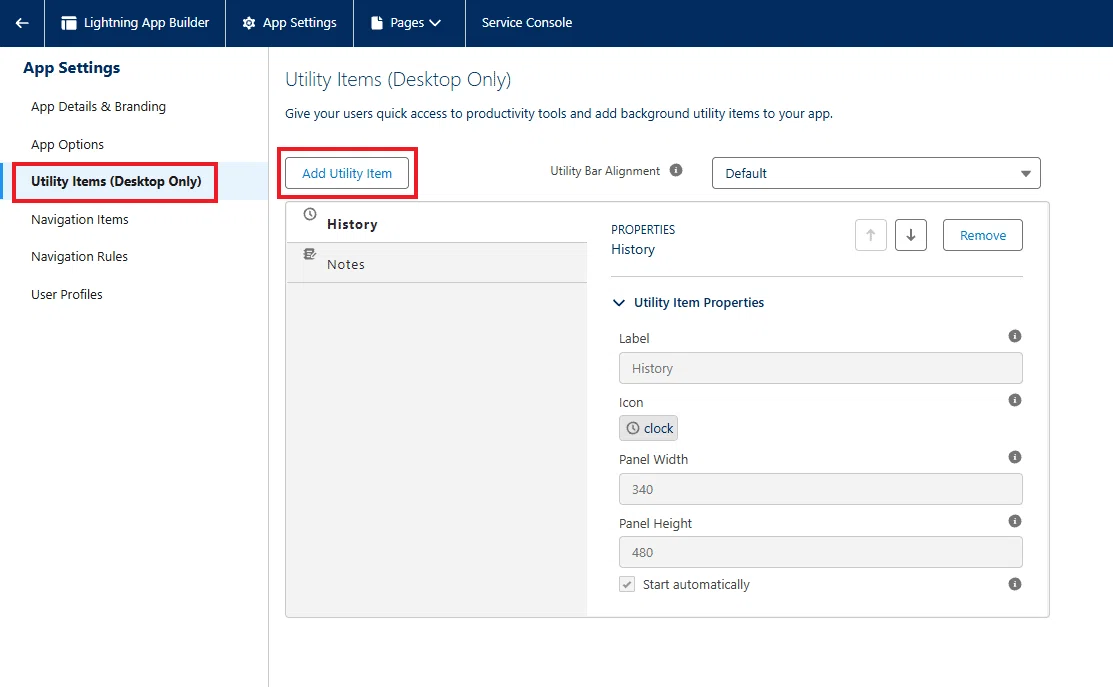Select the Notes utility item row
1113x687 pixels.
coord(437,263)
